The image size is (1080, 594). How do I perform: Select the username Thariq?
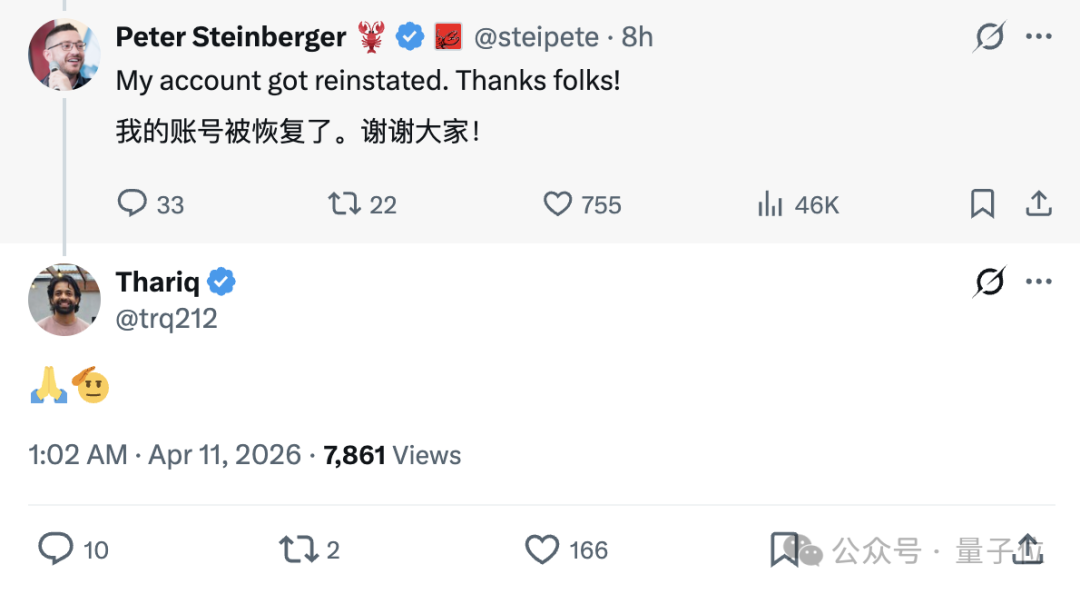click(156, 282)
